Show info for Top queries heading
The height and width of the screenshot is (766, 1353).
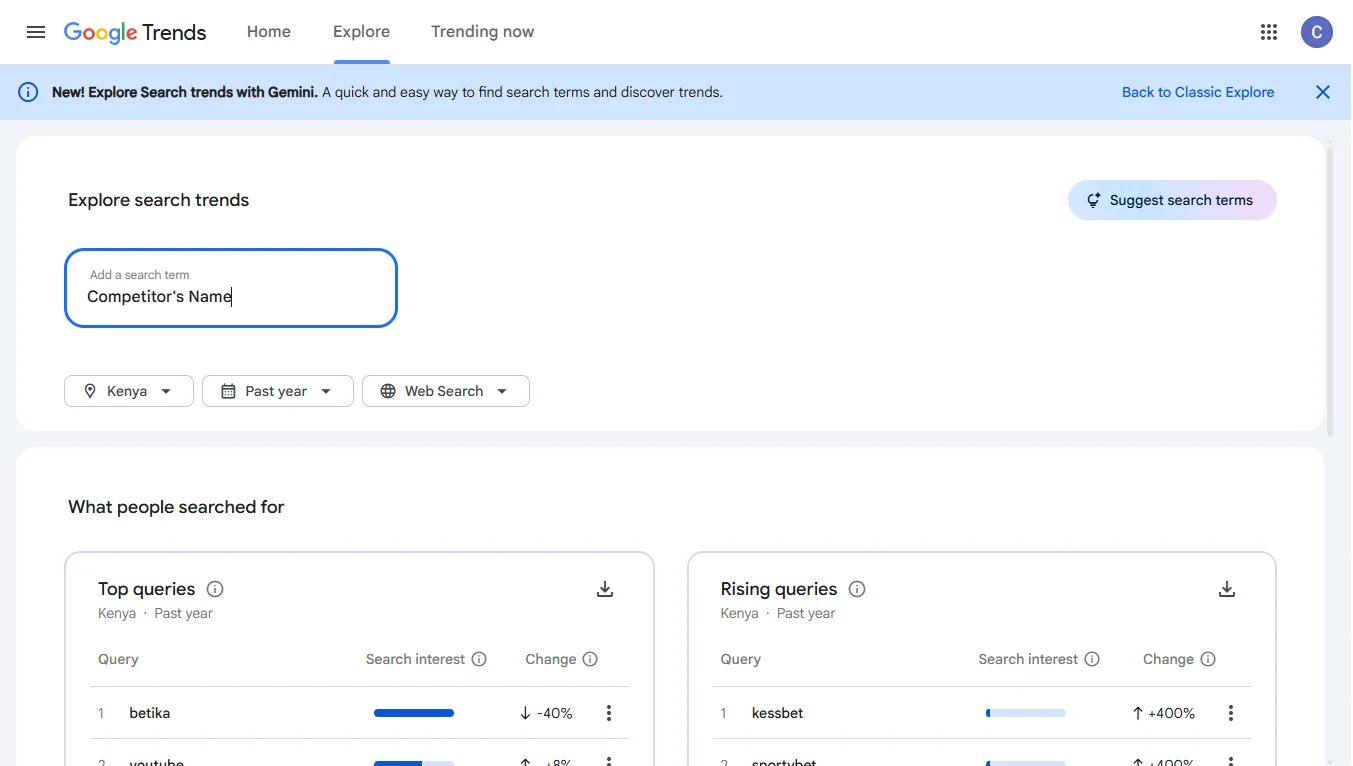215,589
